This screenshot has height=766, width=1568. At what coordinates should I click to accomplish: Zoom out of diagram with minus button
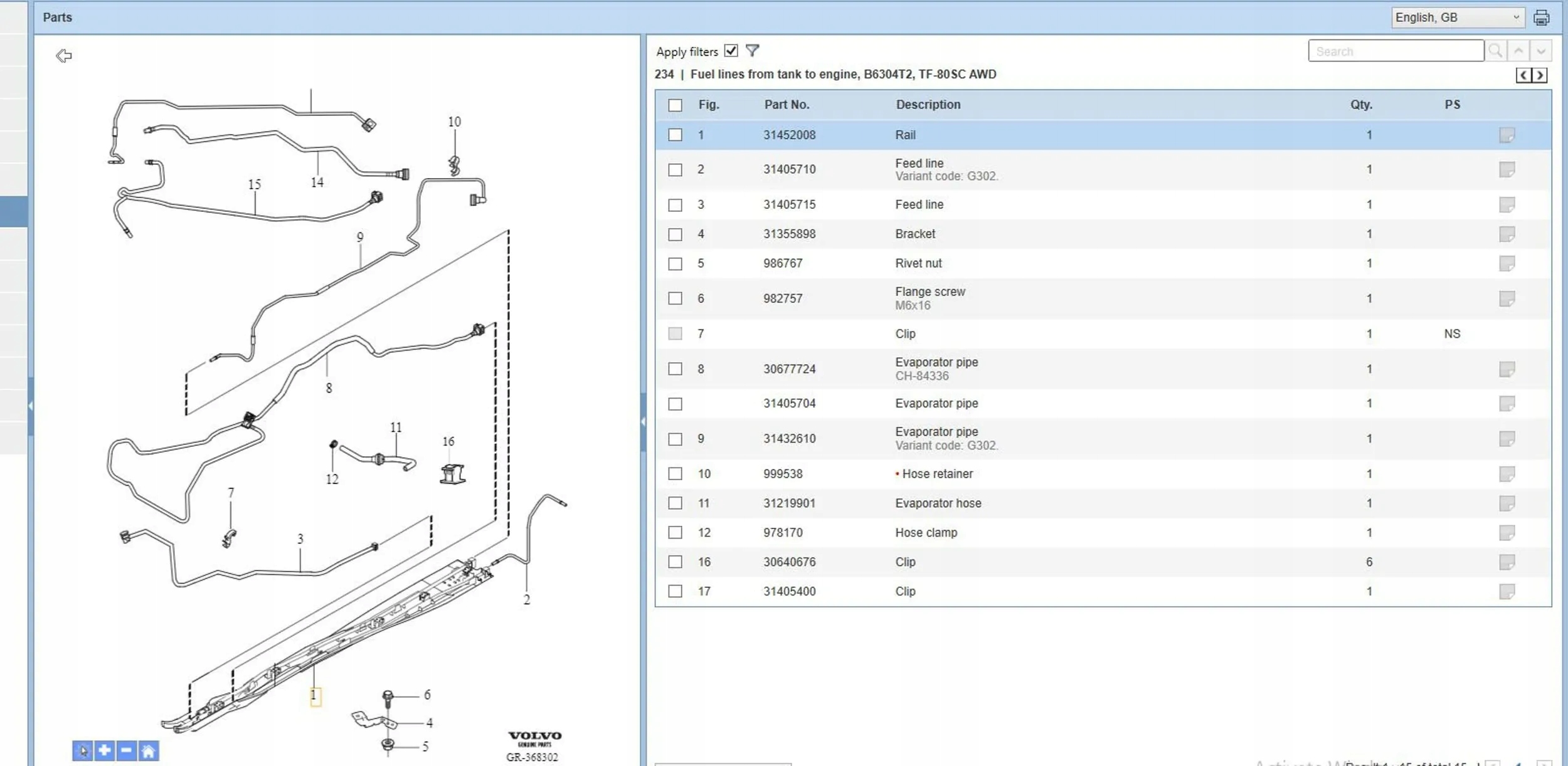point(127,750)
